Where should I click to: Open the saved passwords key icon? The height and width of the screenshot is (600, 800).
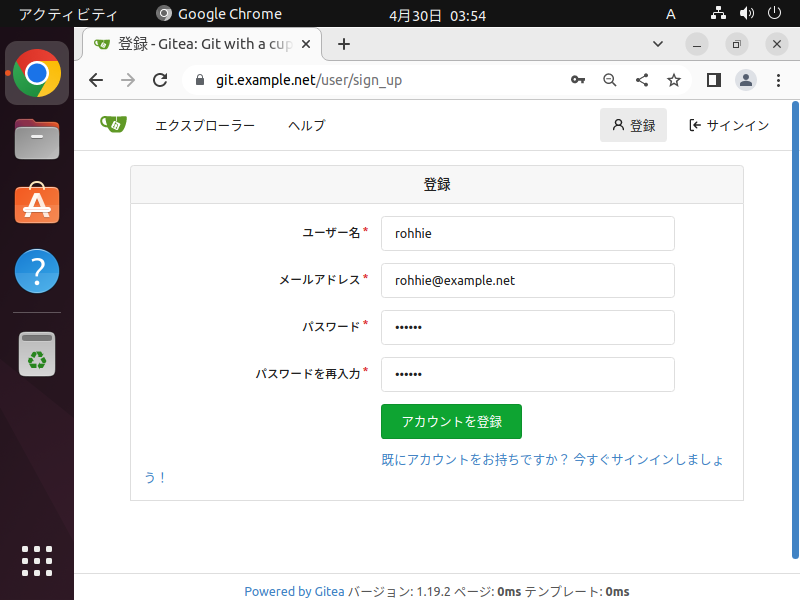coord(578,80)
